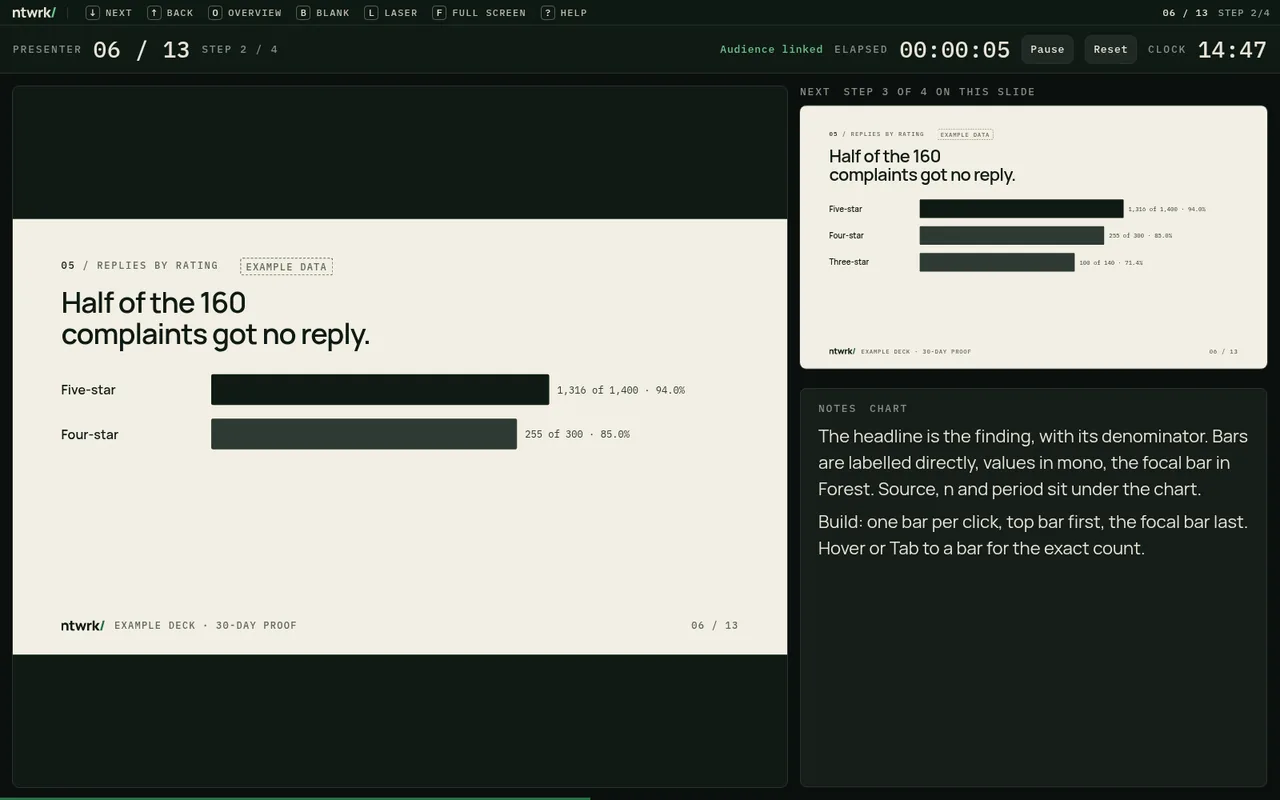Reset the elapsed timer

(1110, 49)
